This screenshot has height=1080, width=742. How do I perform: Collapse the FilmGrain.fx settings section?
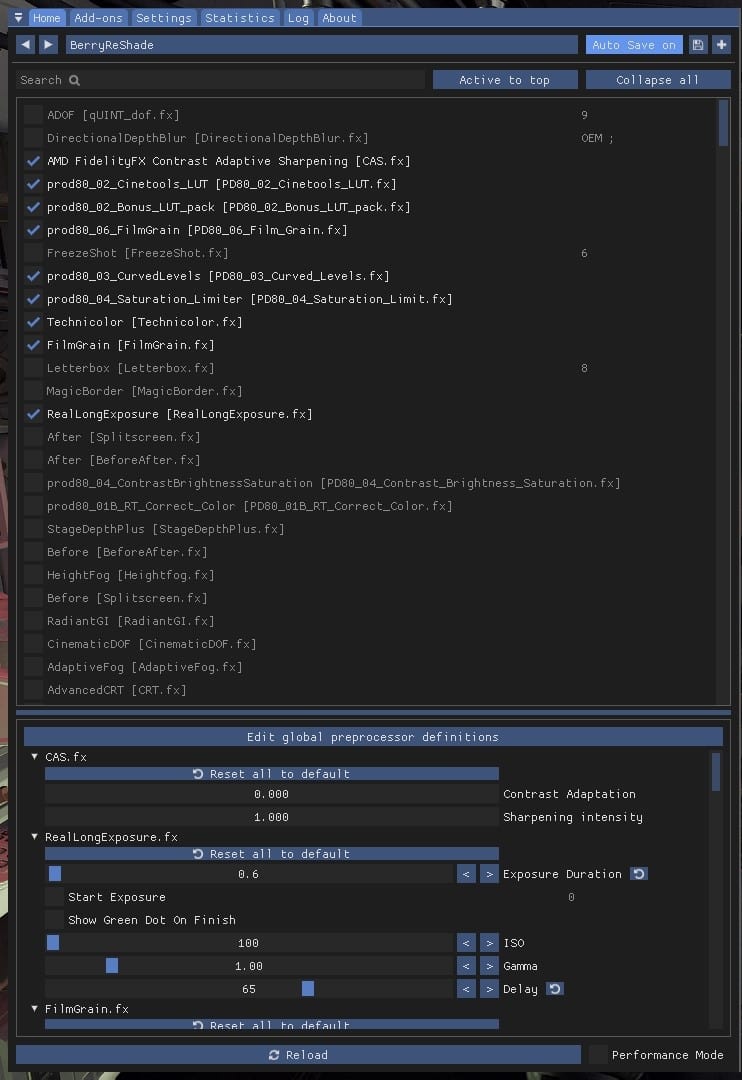click(x=35, y=1009)
